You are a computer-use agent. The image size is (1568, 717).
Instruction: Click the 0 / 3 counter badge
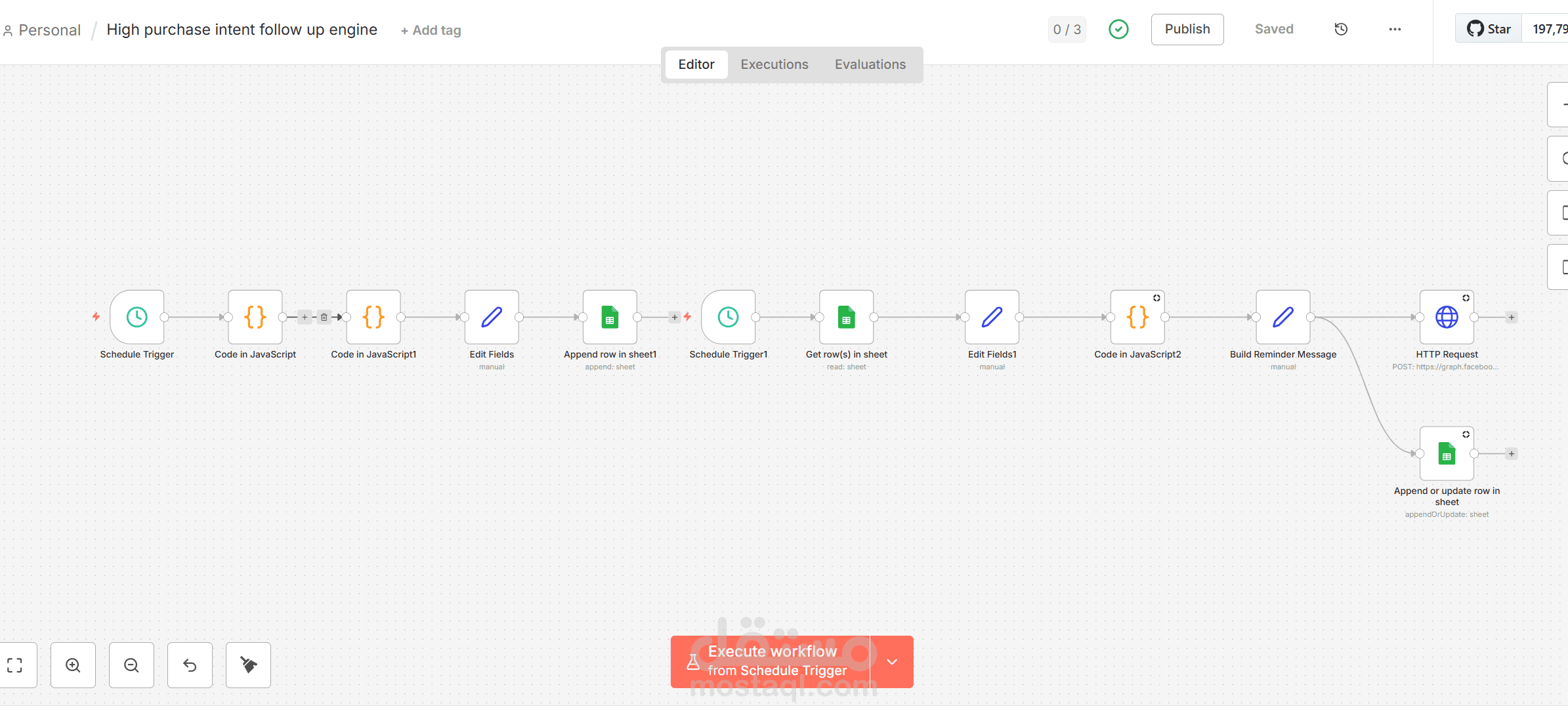(1067, 30)
